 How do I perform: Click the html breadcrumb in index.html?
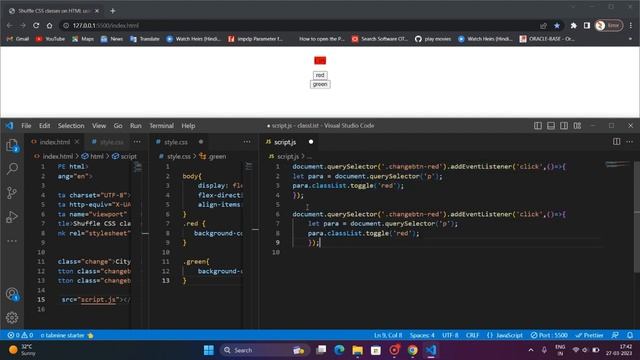pyautogui.click(x=93, y=156)
